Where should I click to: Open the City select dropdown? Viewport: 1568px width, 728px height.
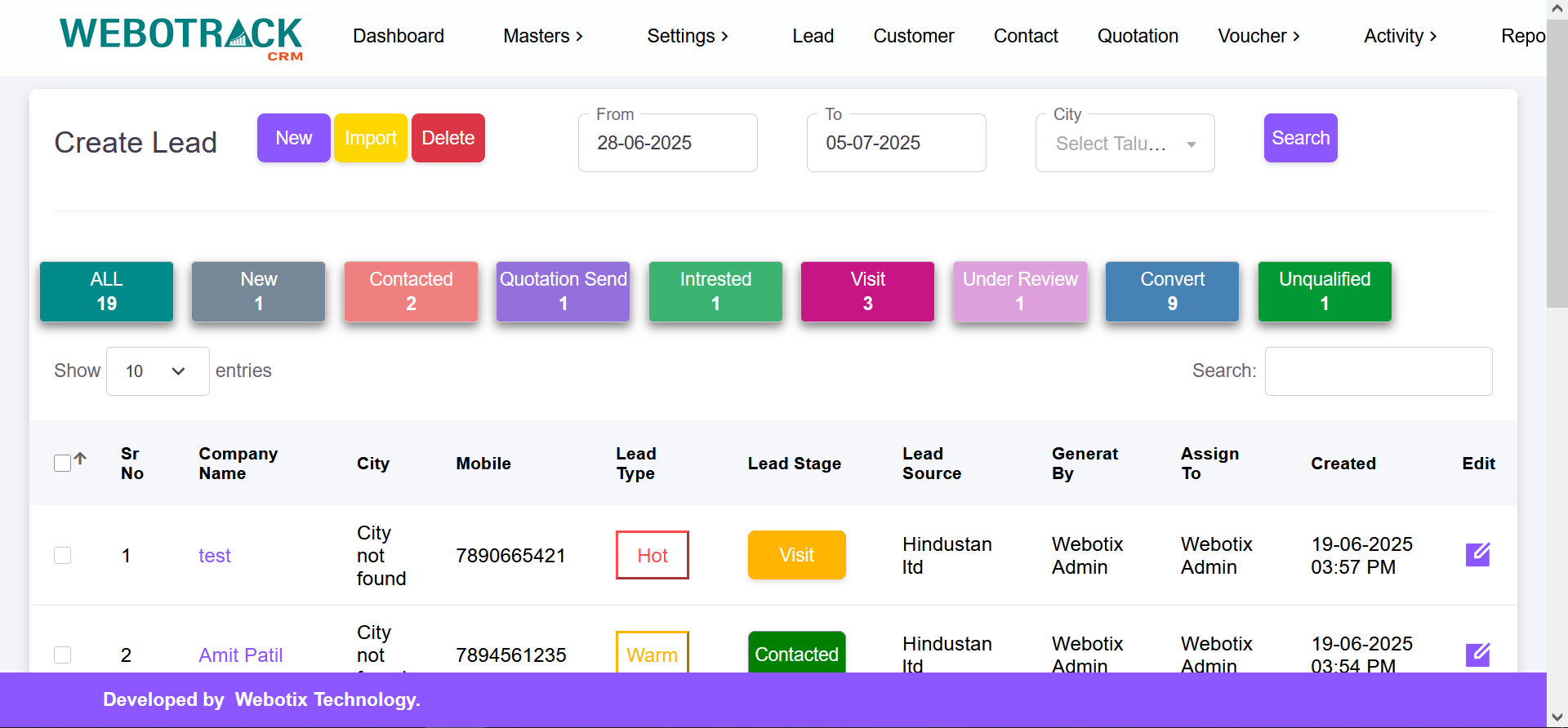click(1125, 144)
